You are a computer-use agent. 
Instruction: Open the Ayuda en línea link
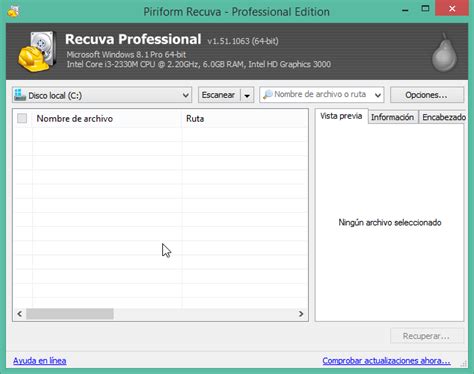point(40,361)
